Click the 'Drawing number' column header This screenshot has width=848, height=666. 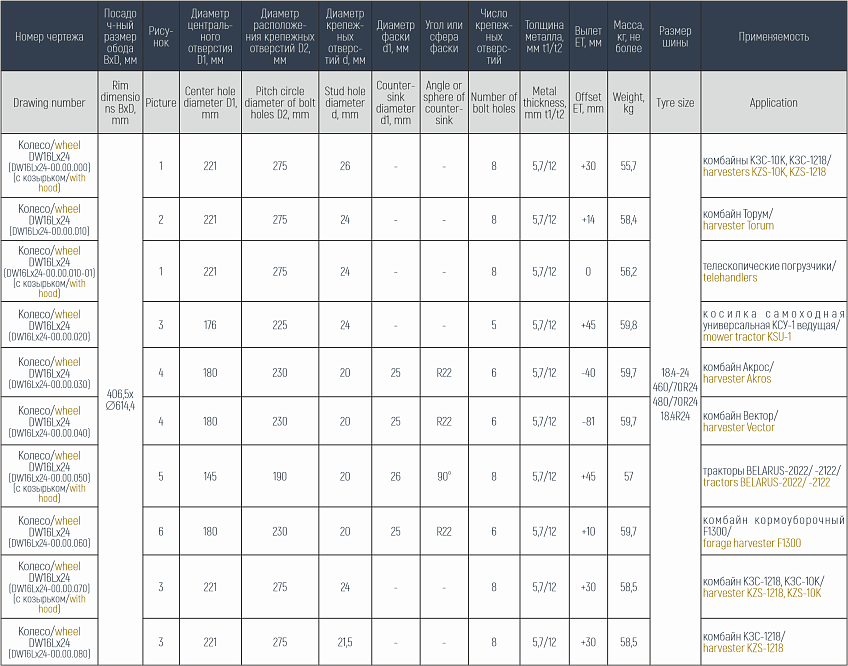(49, 103)
